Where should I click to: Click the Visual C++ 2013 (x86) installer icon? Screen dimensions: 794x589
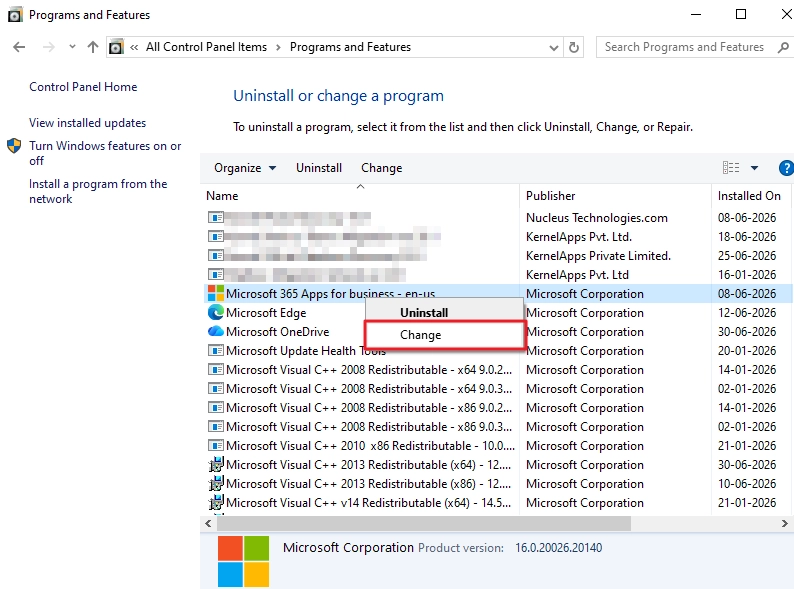pos(216,484)
